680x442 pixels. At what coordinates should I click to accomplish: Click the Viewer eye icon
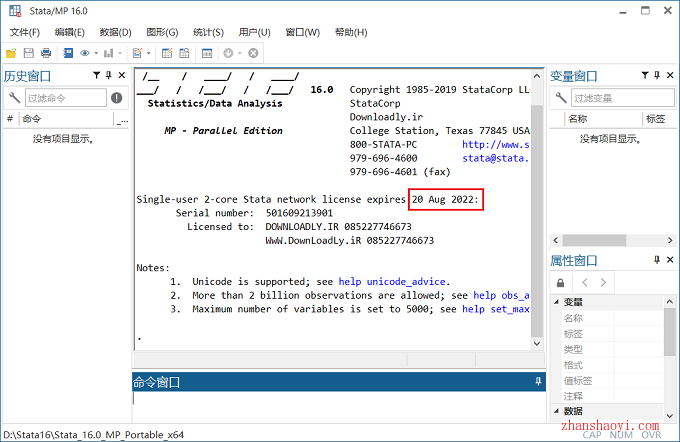pos(85,53)
